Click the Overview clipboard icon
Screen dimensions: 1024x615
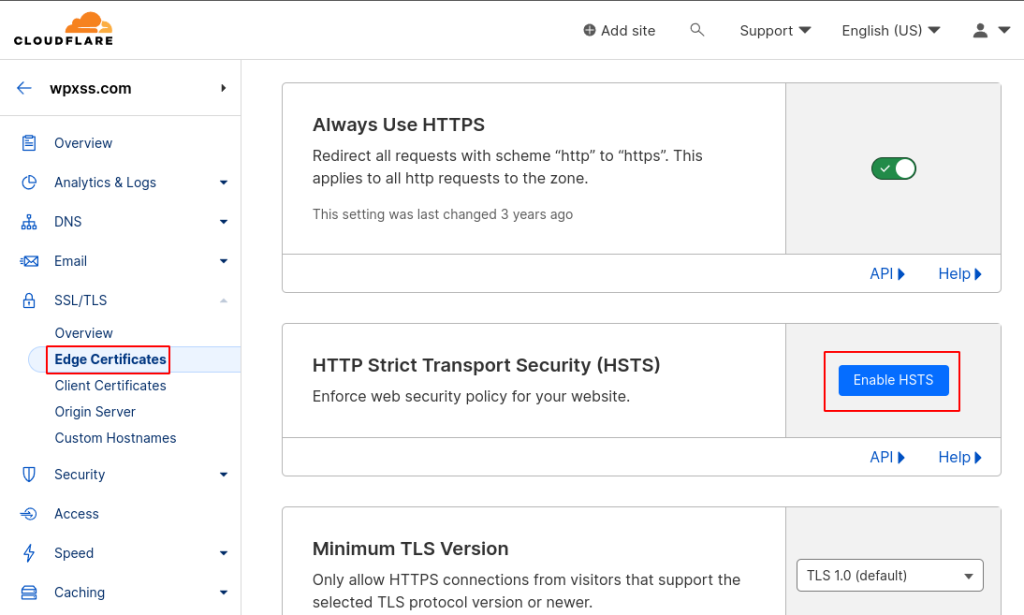tap(29, 143)
